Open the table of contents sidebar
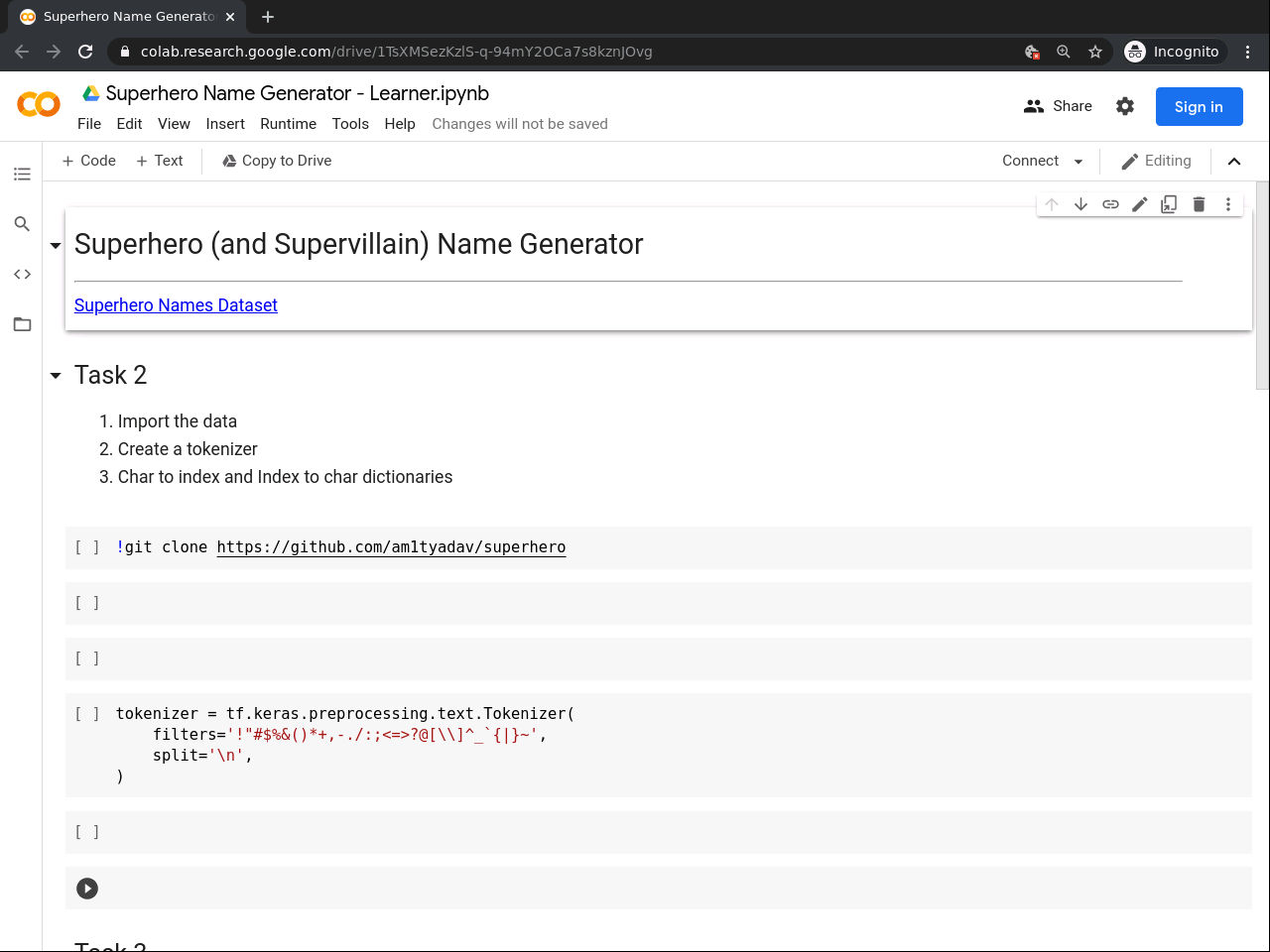 coord(22,175)
